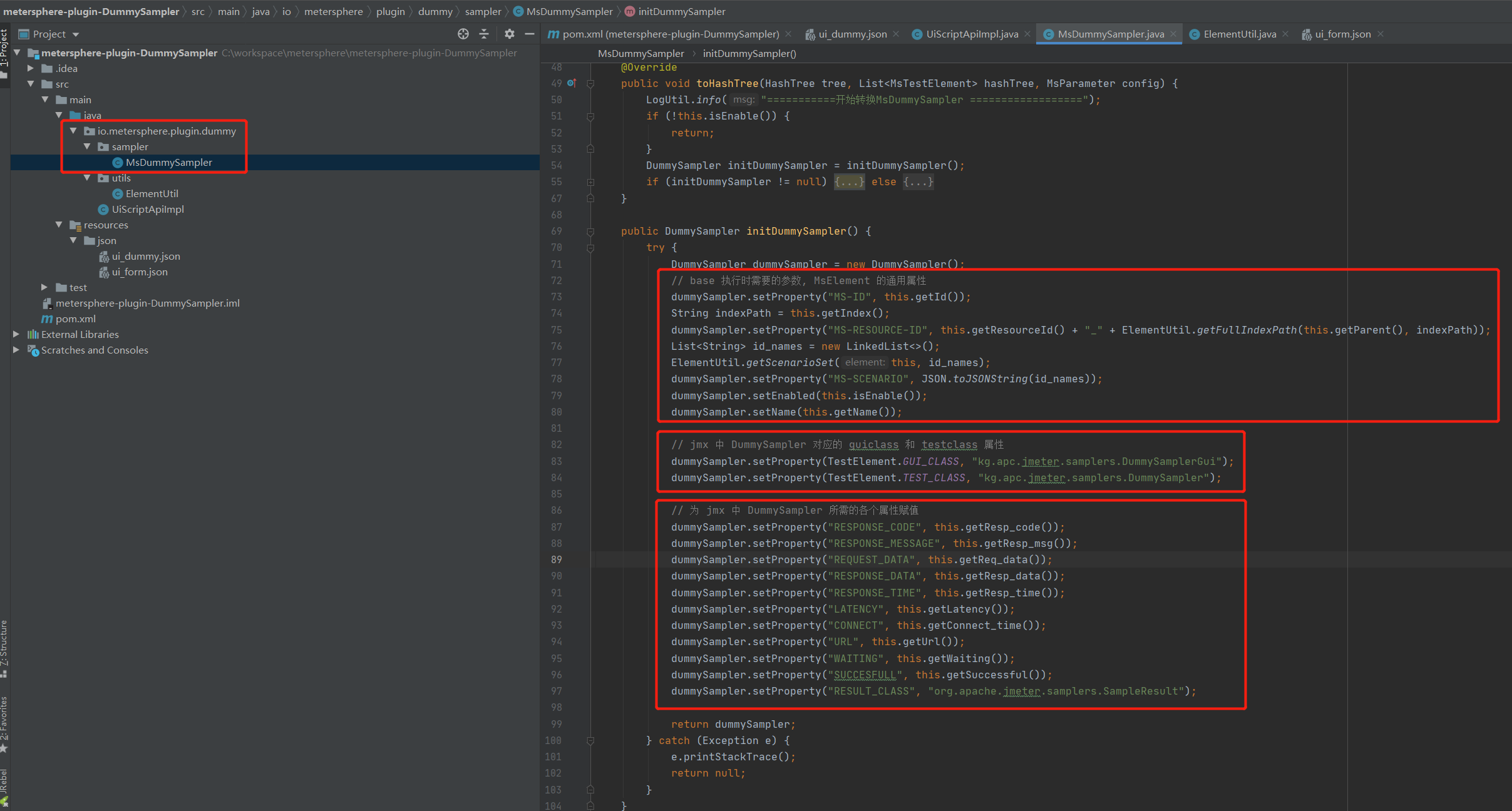Close the UiScriptApiImpl.java tab
The height and width of the screenshot is (811, 1512).
1027,34
